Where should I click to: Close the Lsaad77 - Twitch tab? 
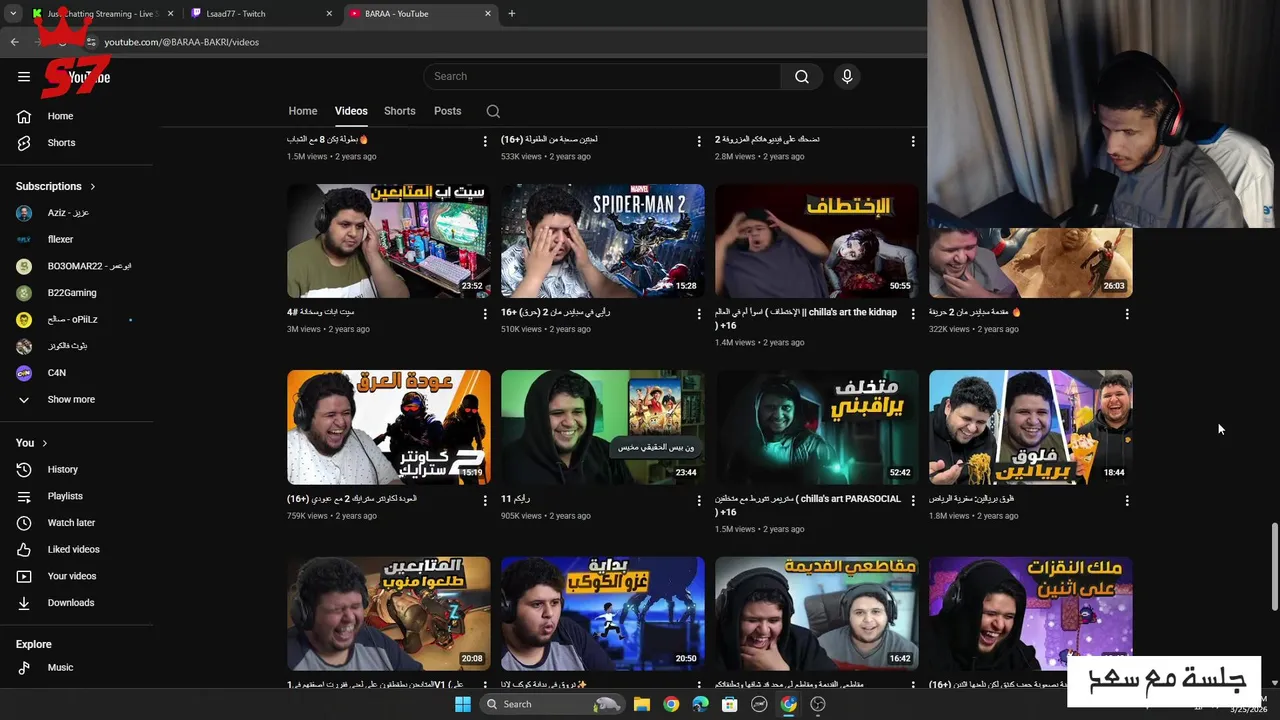(329, 14)
